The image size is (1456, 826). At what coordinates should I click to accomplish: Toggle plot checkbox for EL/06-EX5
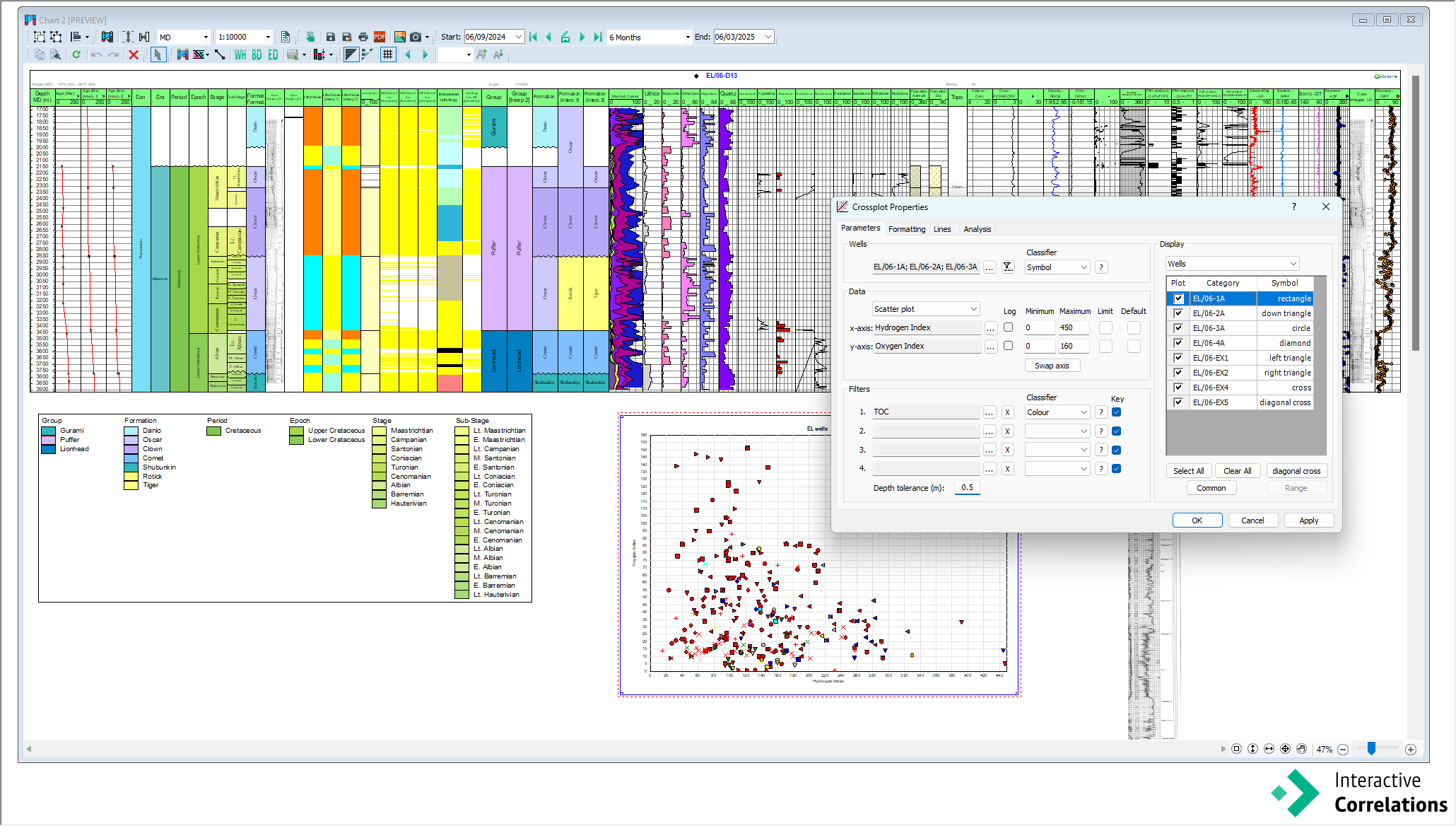tap(1178, 402)
